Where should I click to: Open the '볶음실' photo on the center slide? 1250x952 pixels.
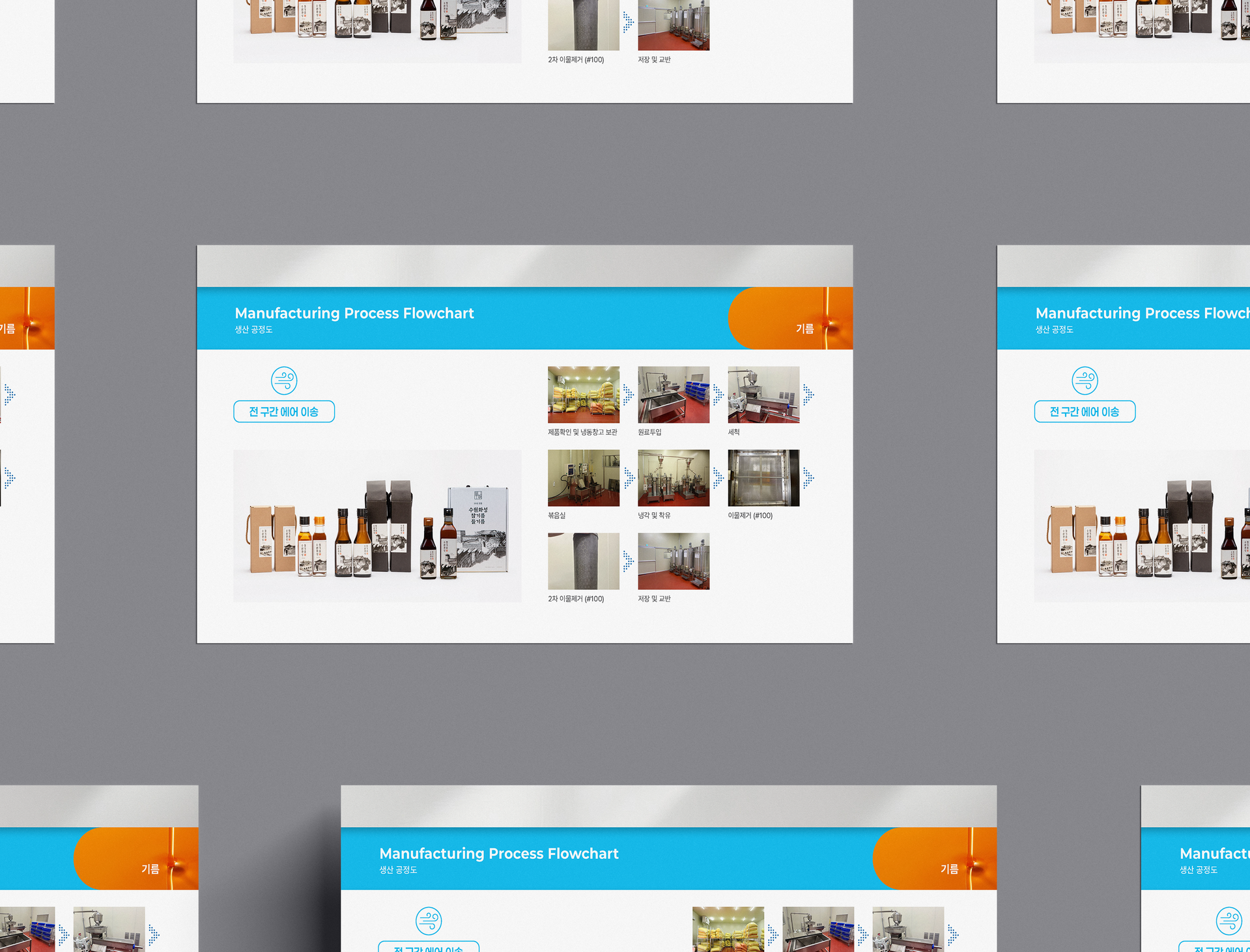(584, 478)
